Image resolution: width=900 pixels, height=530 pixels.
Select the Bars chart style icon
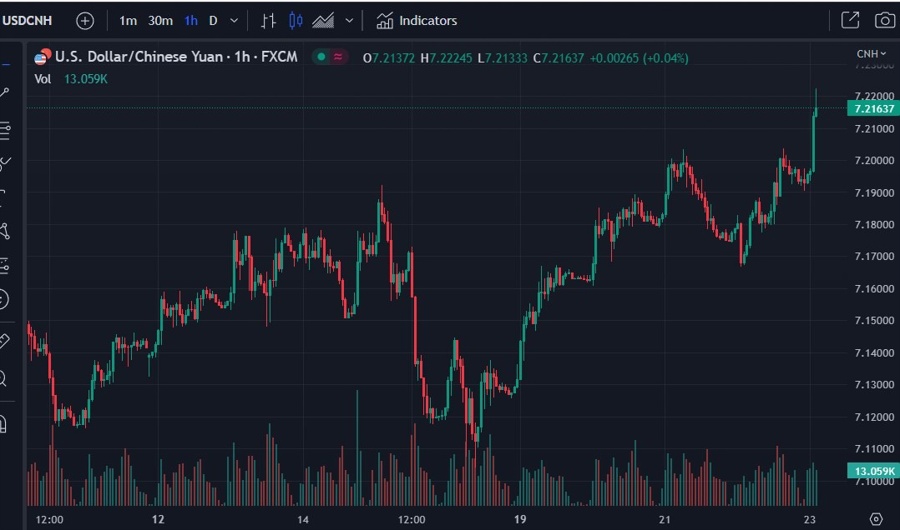pos(268,21)
